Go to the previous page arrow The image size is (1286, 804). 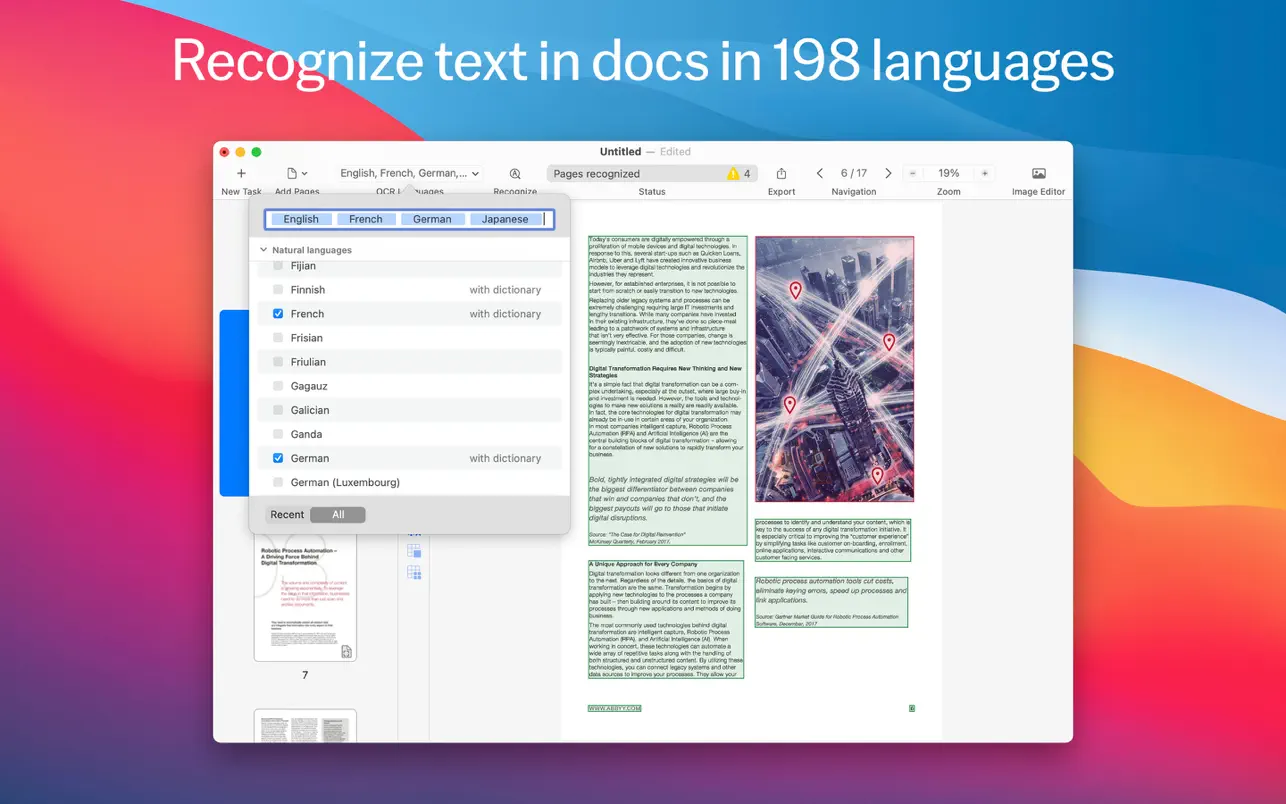point(820,173)
